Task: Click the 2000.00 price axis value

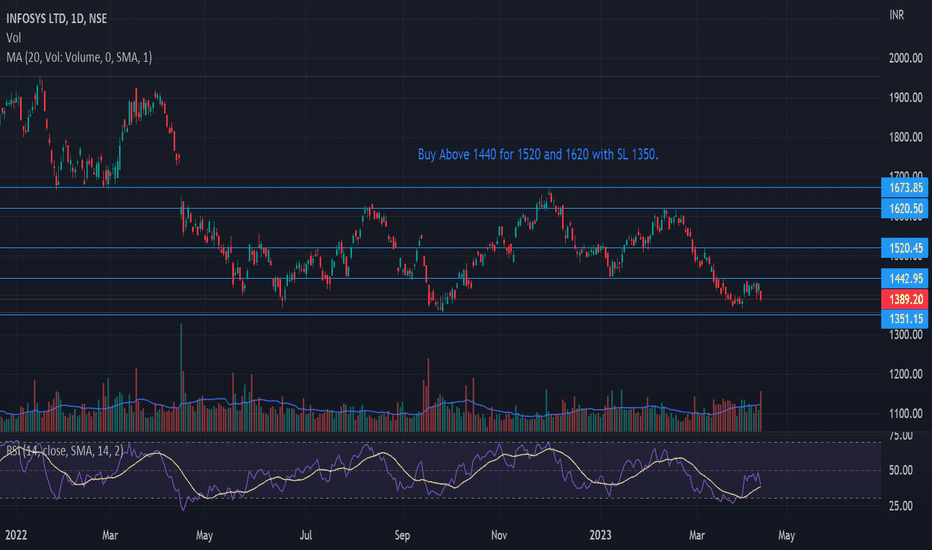Action: click(906, 58)
